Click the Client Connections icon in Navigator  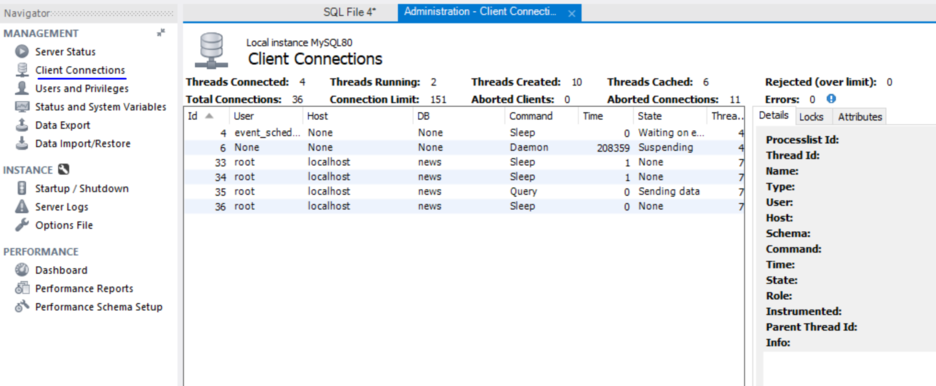[22, 70]
